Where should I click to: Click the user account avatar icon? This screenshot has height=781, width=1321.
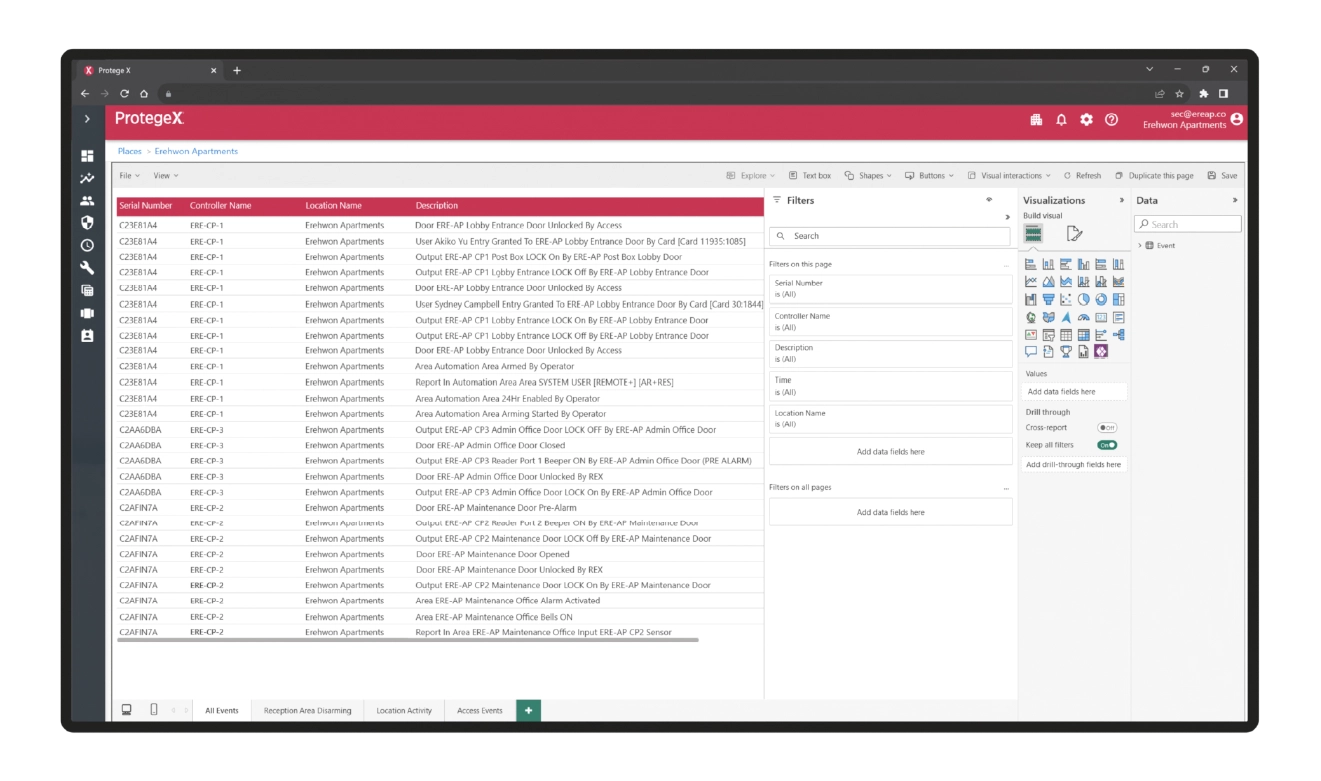[1237, 119]
